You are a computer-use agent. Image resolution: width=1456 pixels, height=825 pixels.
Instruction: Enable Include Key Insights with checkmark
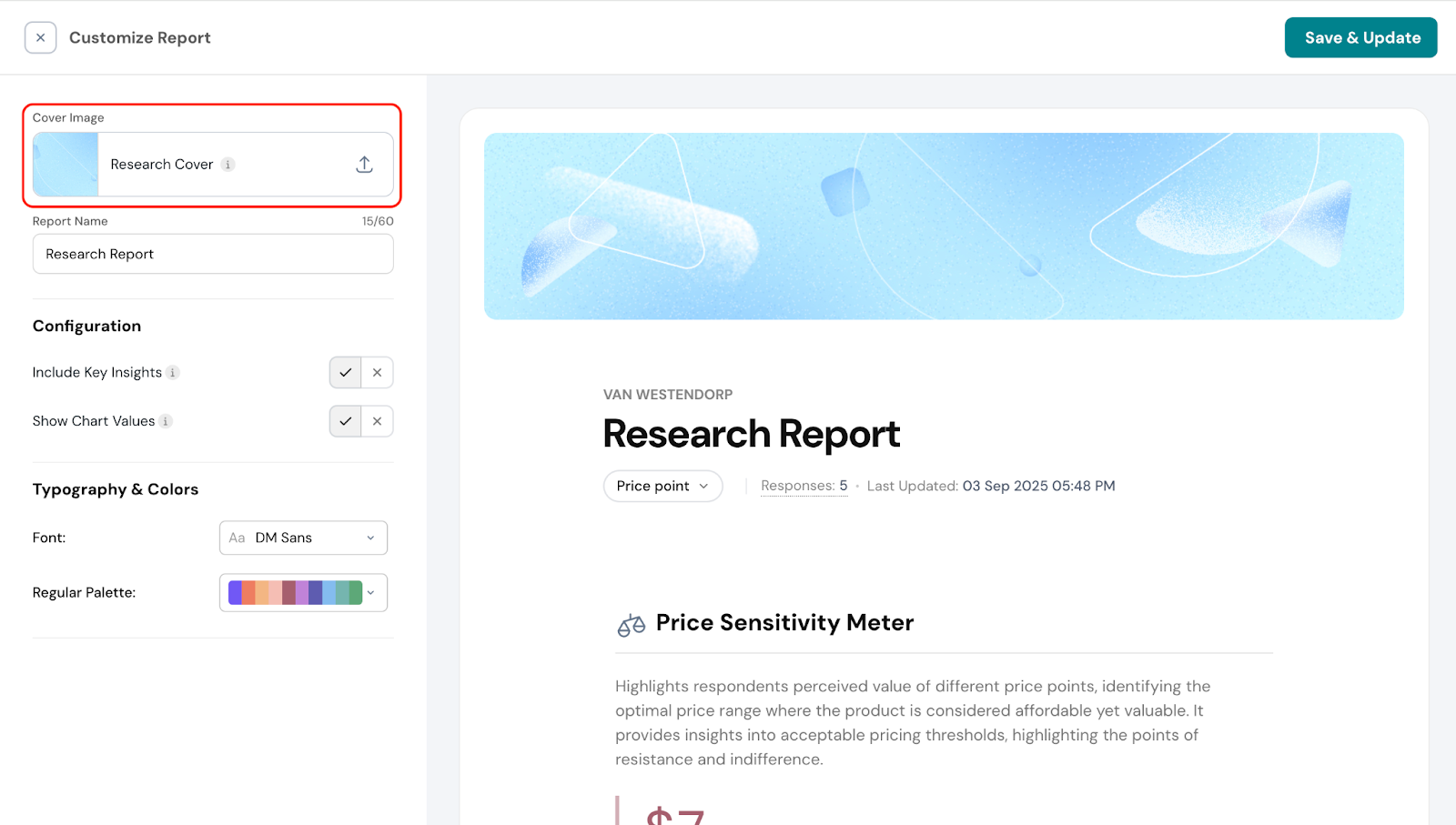point(345,373)
